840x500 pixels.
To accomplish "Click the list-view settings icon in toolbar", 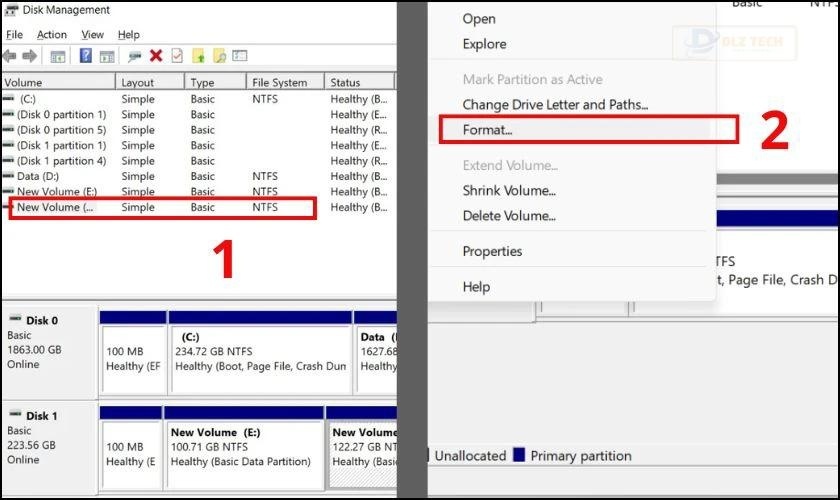I will 239,55.
